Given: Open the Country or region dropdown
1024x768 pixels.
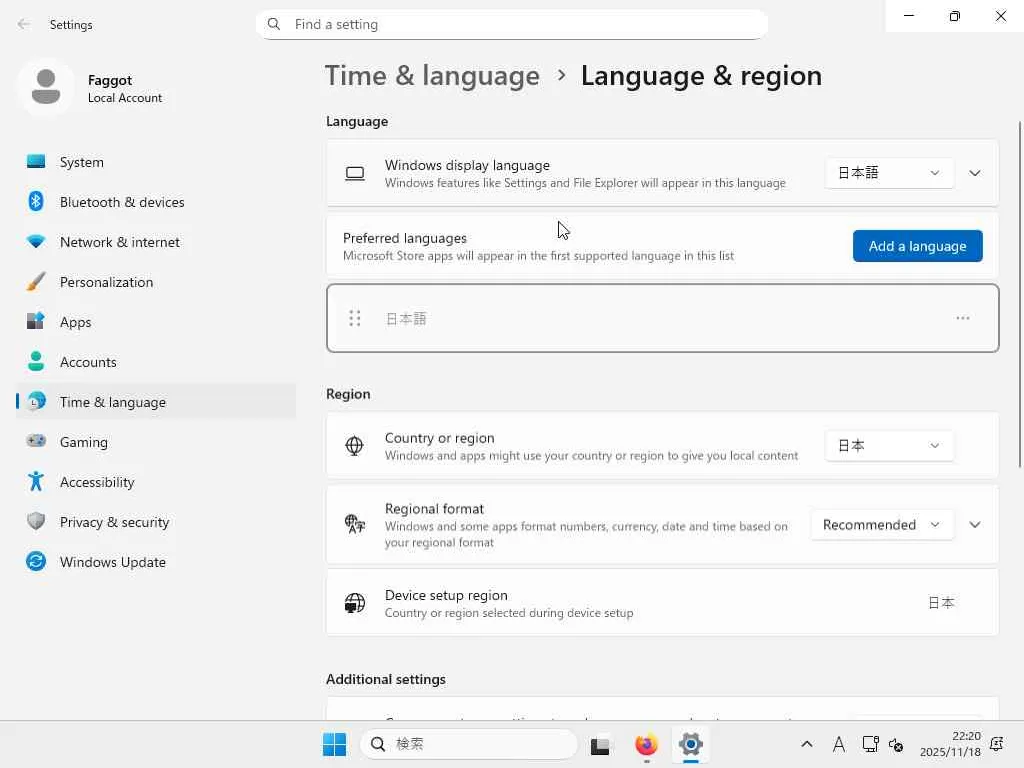Looking at the screenshot, I should click(x=888, y=446).
